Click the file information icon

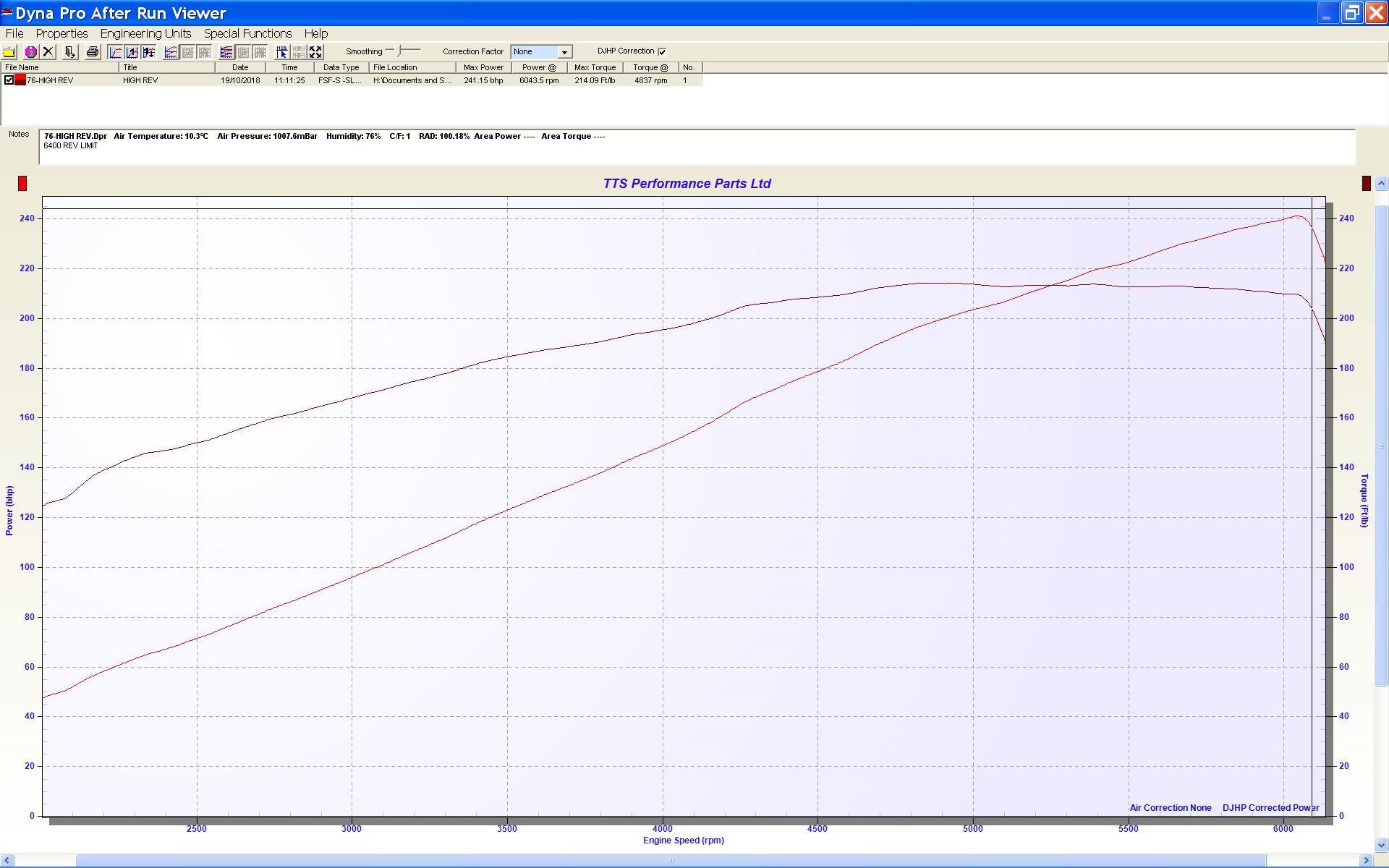(x=31, y=52)
